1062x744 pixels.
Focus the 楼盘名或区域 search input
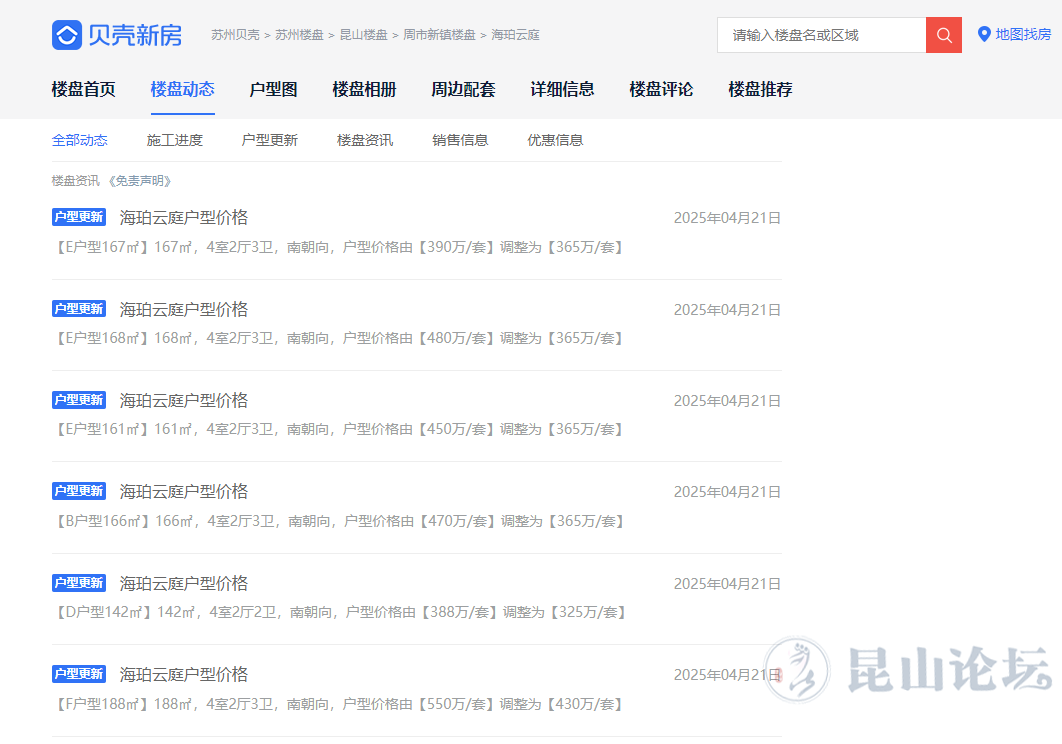pos(821,35)
